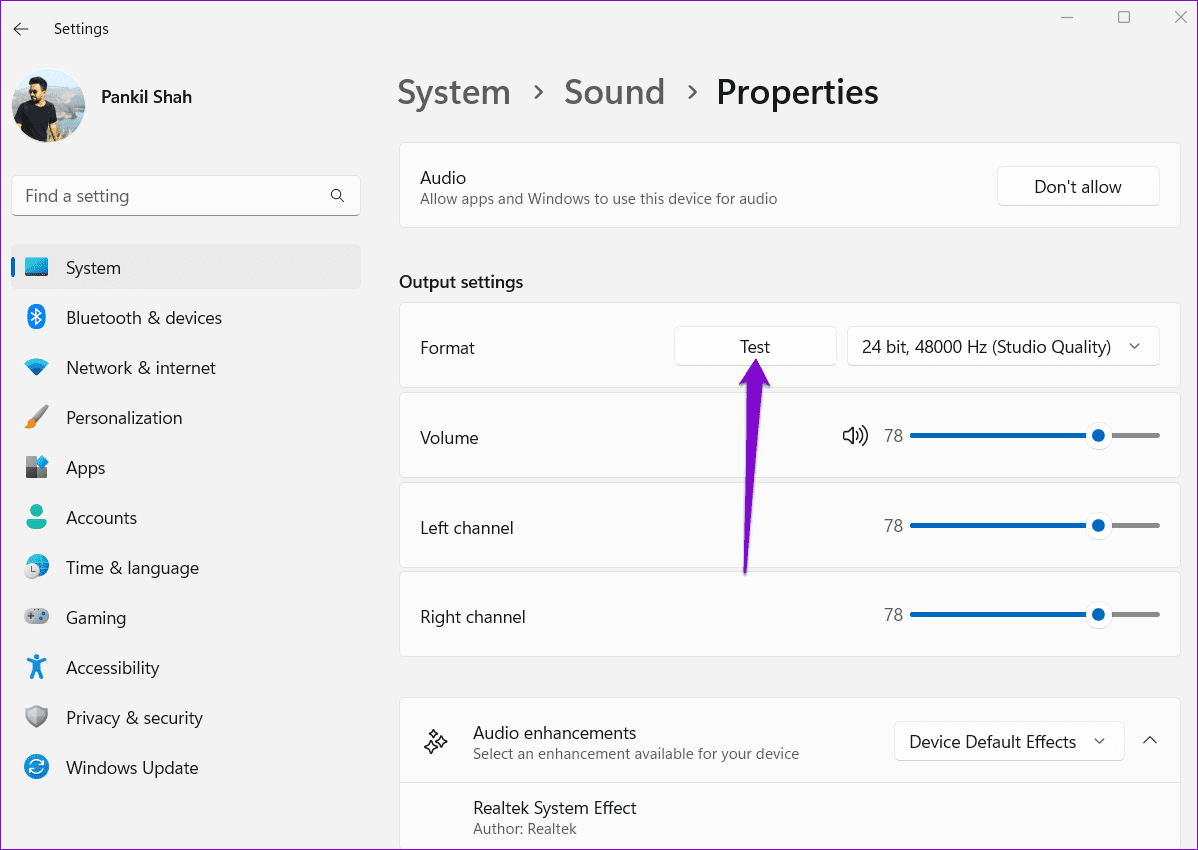Screen dimensions: 1198x850
Task: Open Time & language settings
Action: [x=132, y=568]
